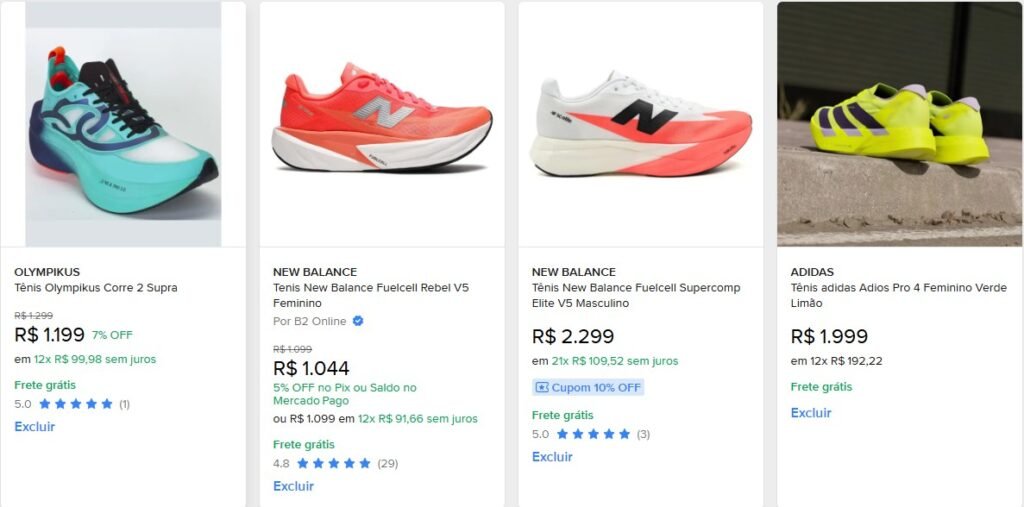This screenshot has height=507, width=1024.
Task: Click the verified badge beside B2 Online
Action: point(358,321)
